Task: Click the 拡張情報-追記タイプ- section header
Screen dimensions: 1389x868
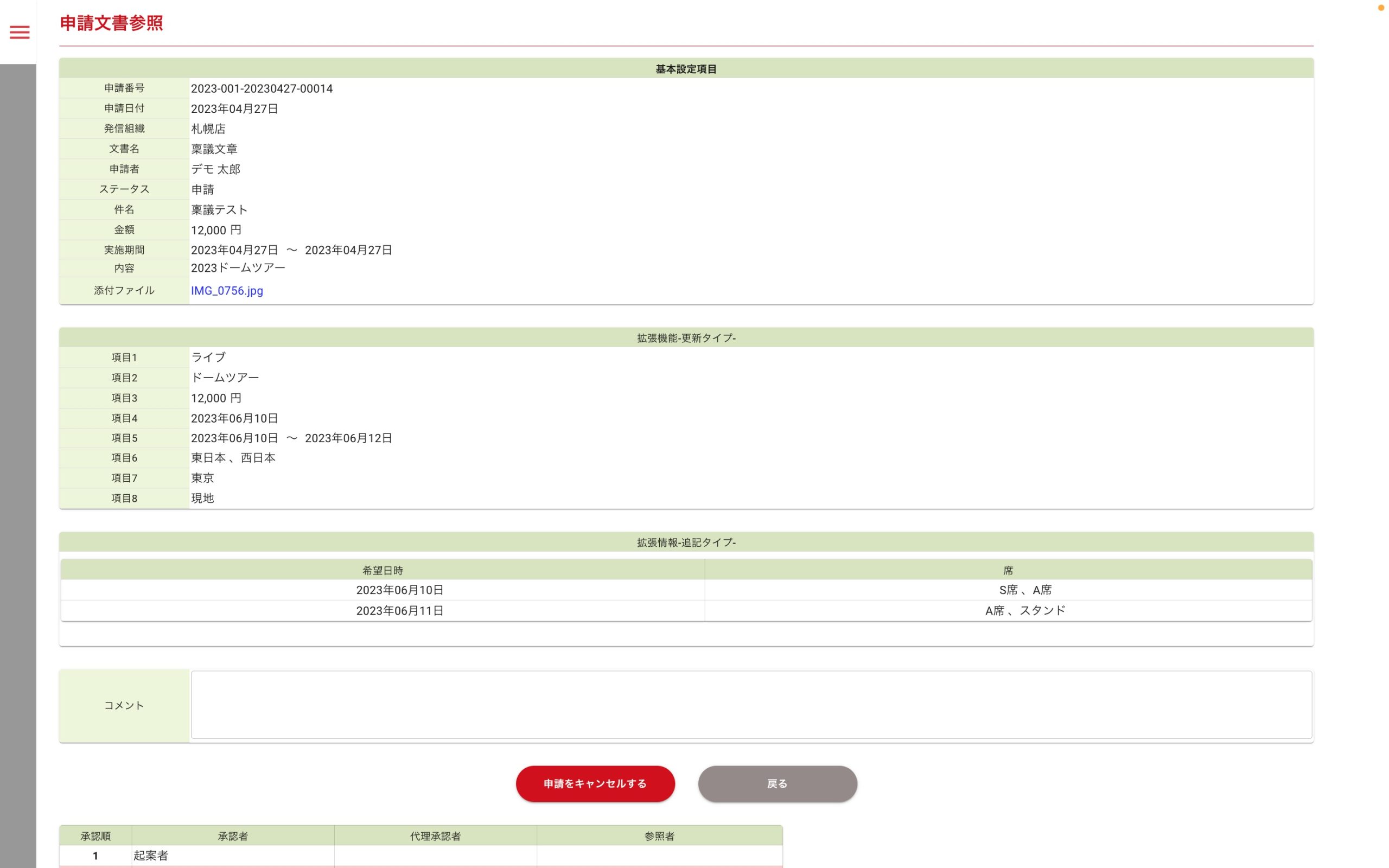Action: click(686, 542)
